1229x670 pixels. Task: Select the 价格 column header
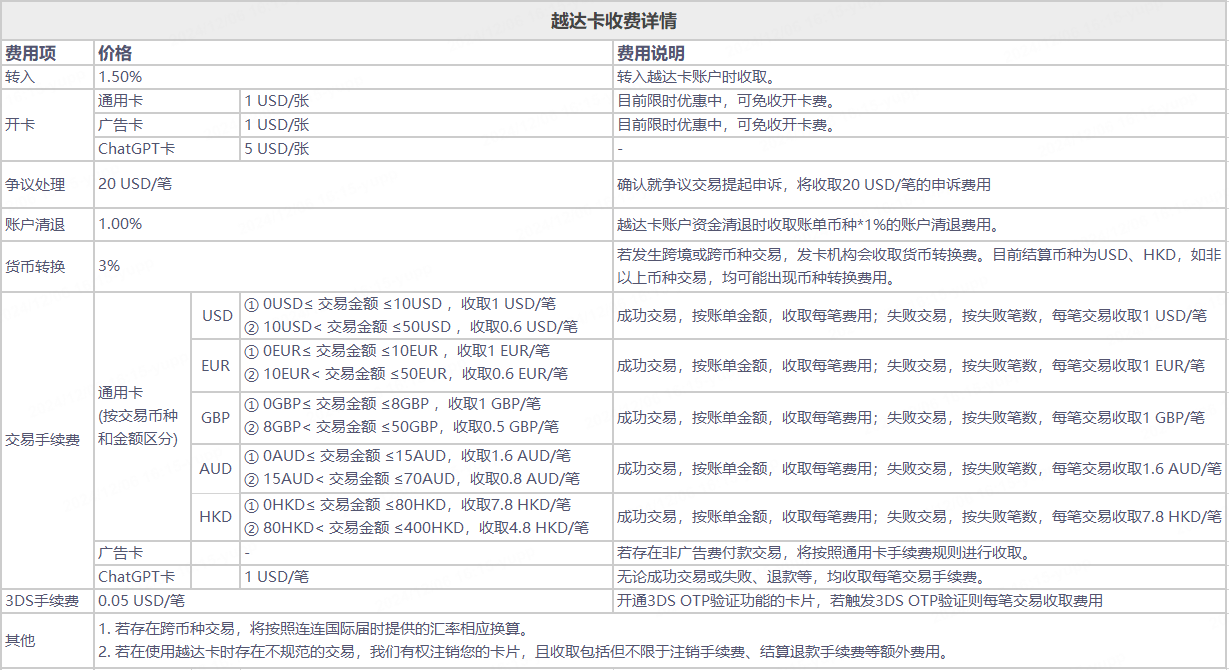(x=115, y=54)
